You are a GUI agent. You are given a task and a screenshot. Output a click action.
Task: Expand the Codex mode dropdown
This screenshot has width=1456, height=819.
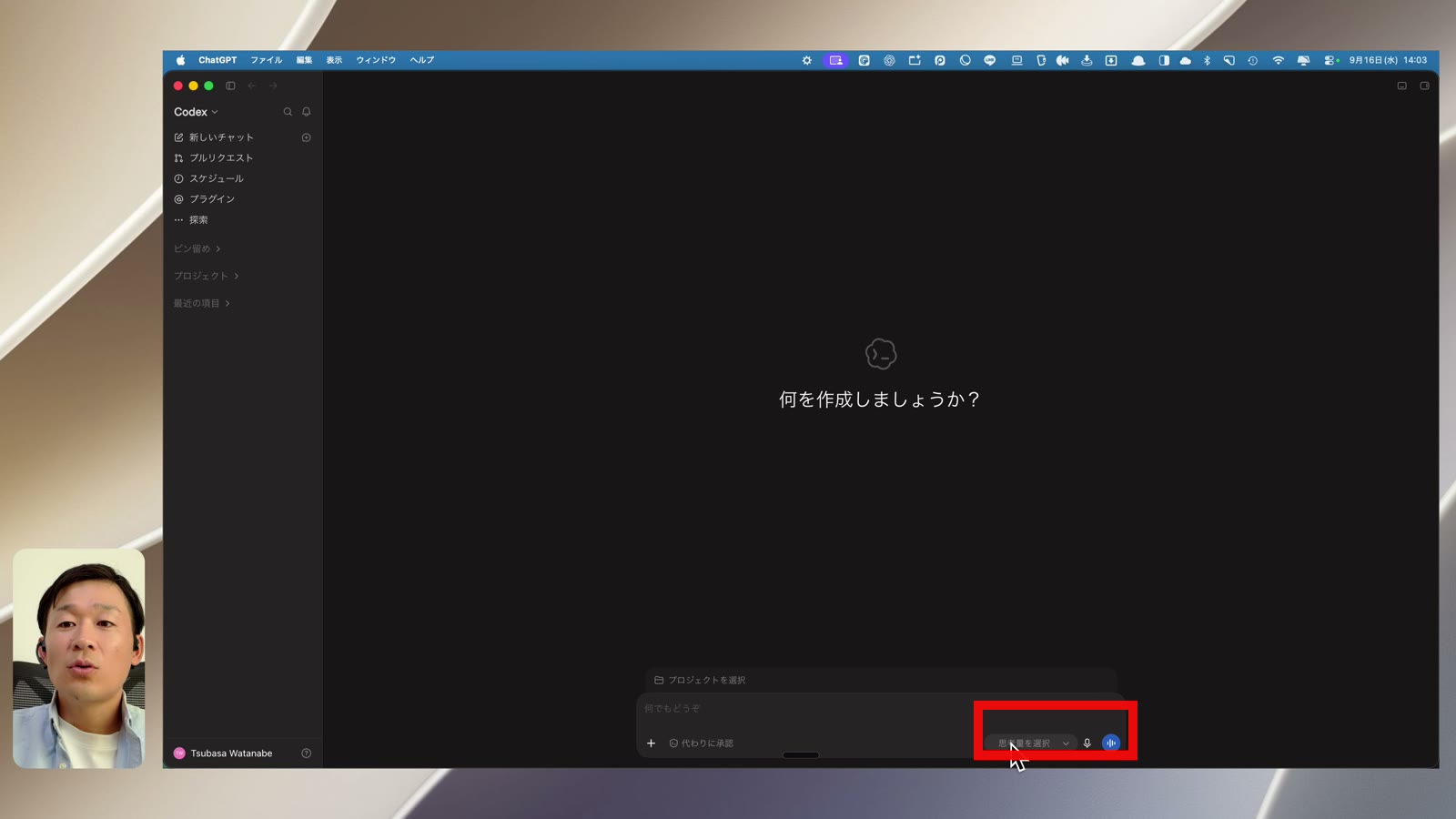196,112
